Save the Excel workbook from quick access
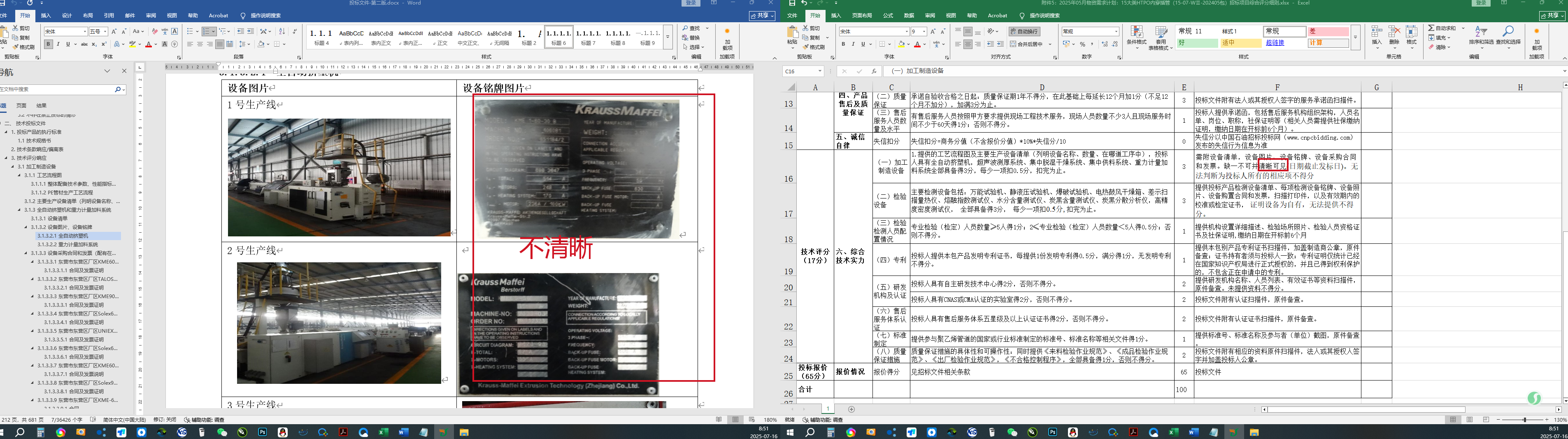 tap(792, 3)
